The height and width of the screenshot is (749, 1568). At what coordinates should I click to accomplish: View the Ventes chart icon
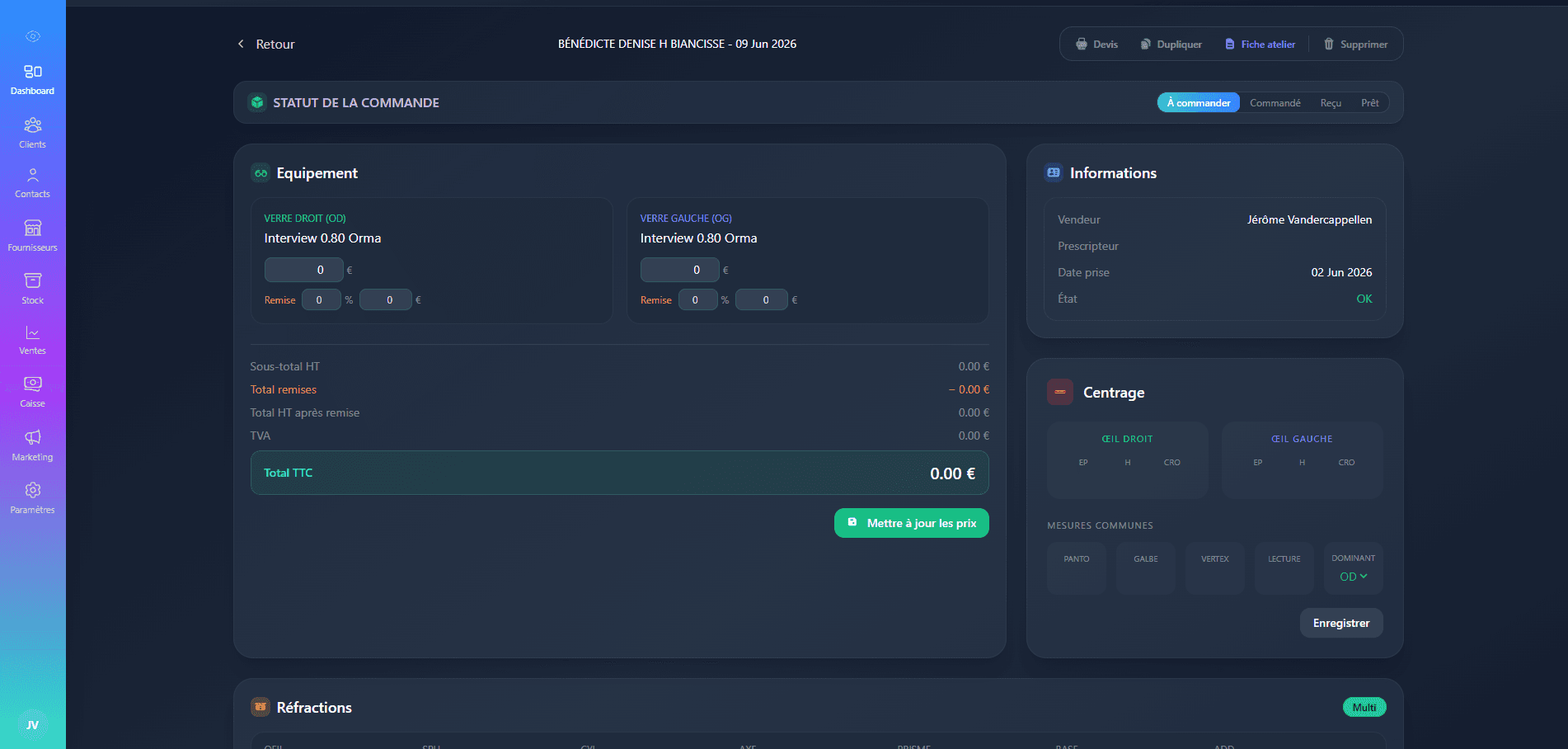point(33,332)
